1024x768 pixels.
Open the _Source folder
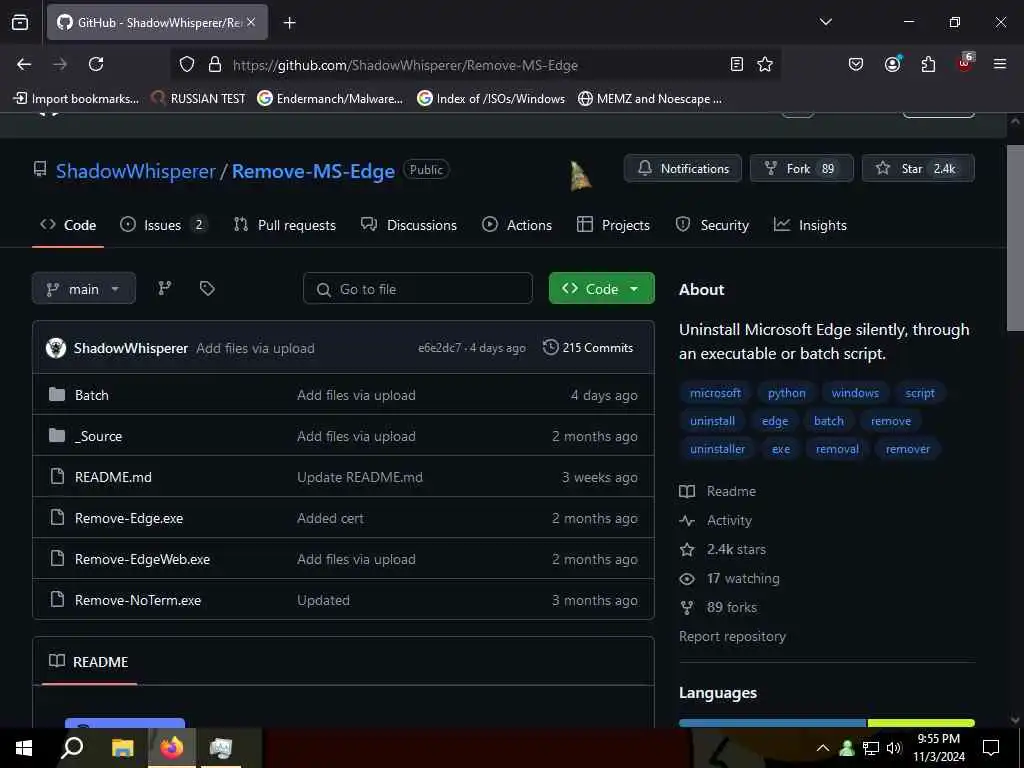click(98, 436)
